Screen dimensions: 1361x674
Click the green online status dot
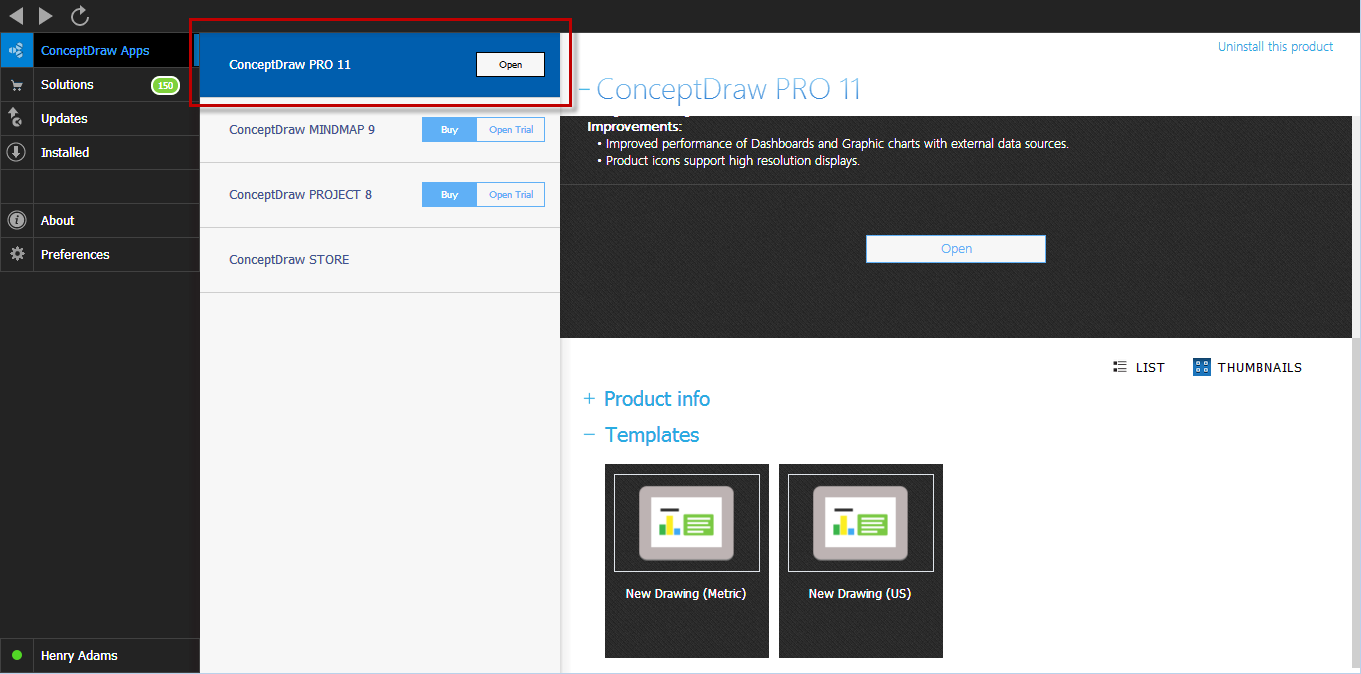tap(17, 656)
